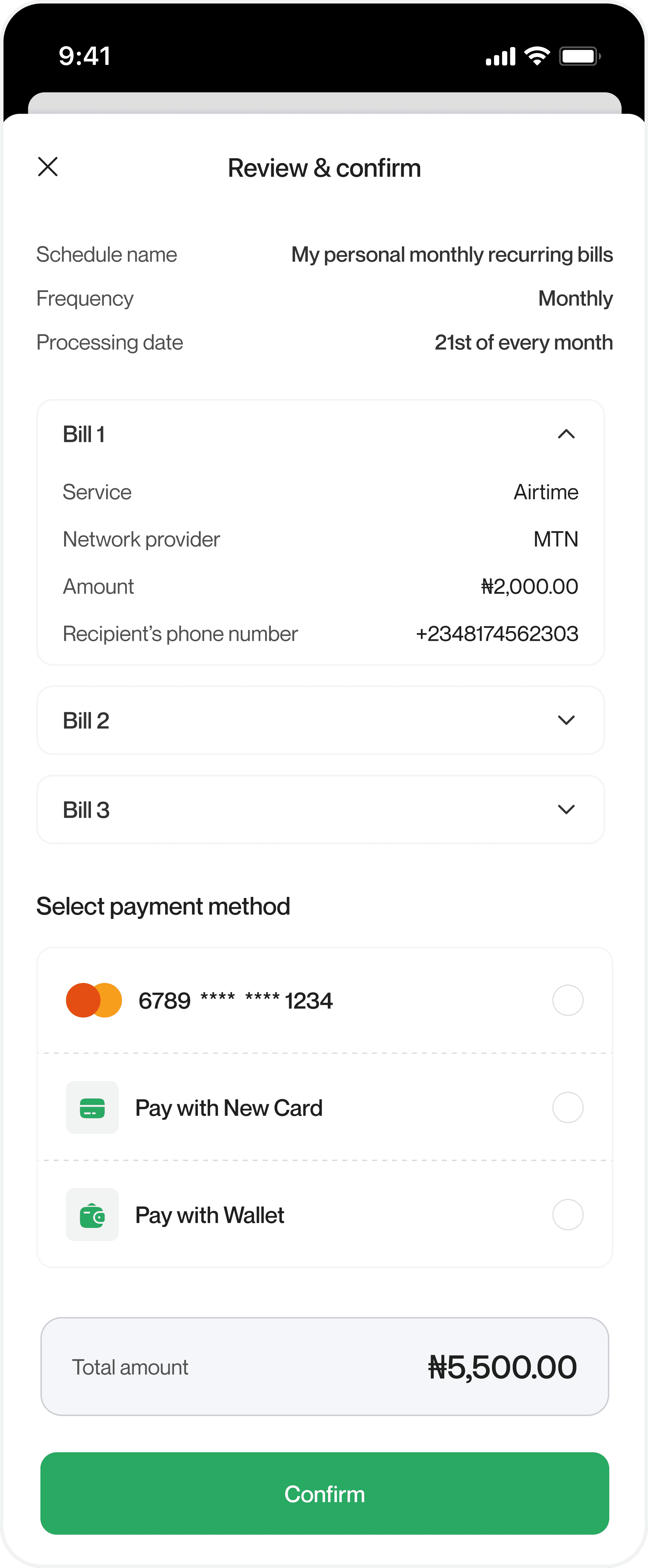Tap the Wi-Fi status icon
The image size is (648, 1568).
pyautogui.click(x=537, y=56)
